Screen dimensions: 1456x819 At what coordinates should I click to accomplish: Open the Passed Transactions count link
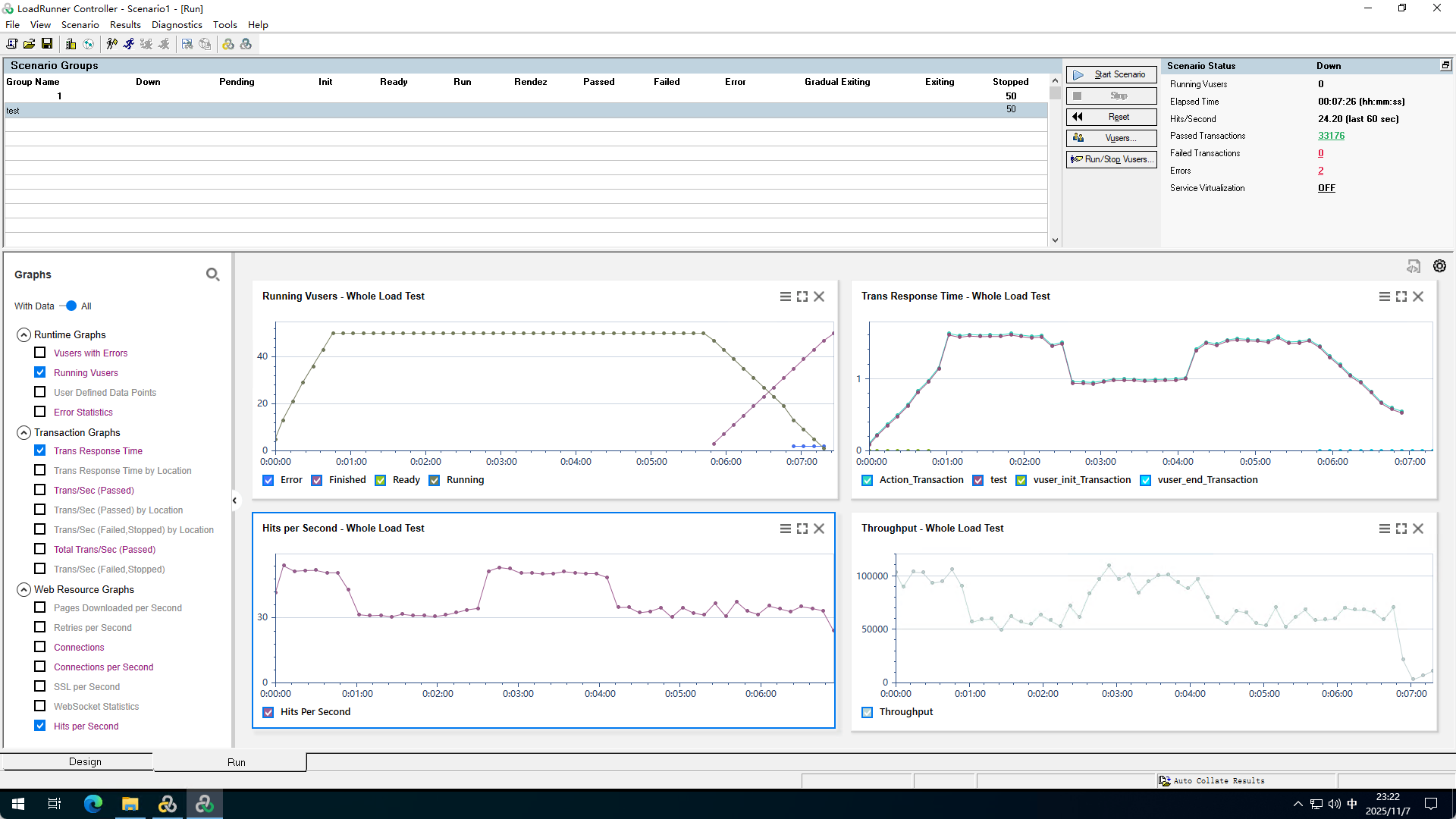pyautogui.click(x=1331, y=136)
